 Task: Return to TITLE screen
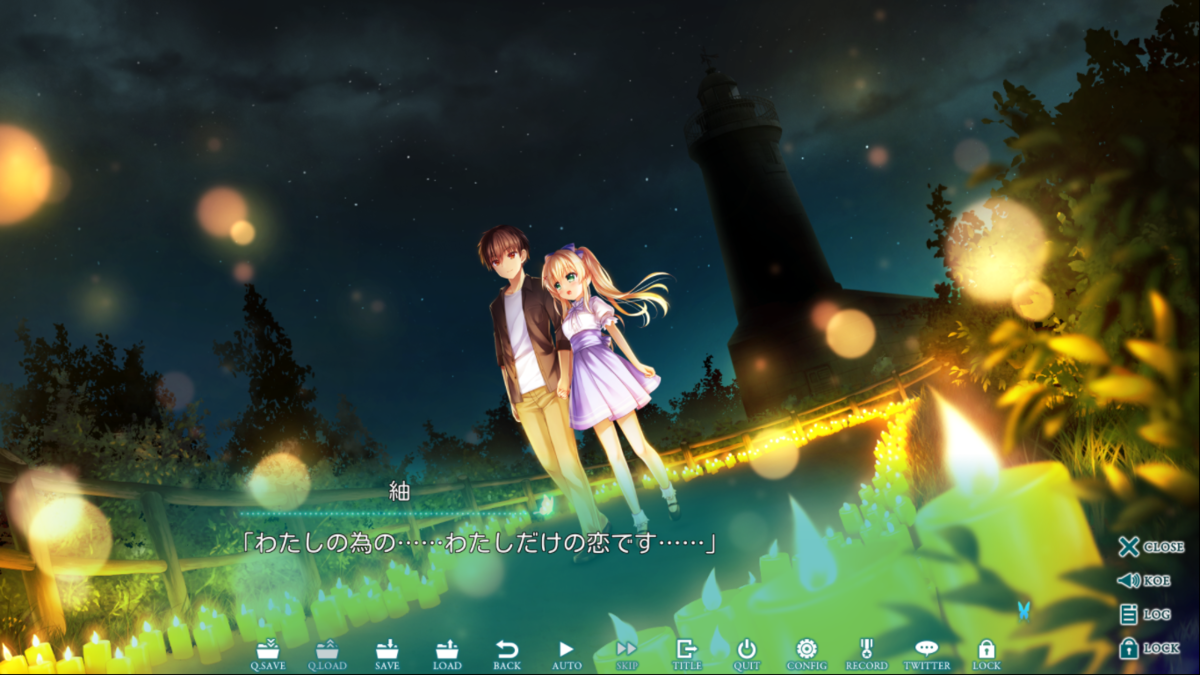coord(687,655)
